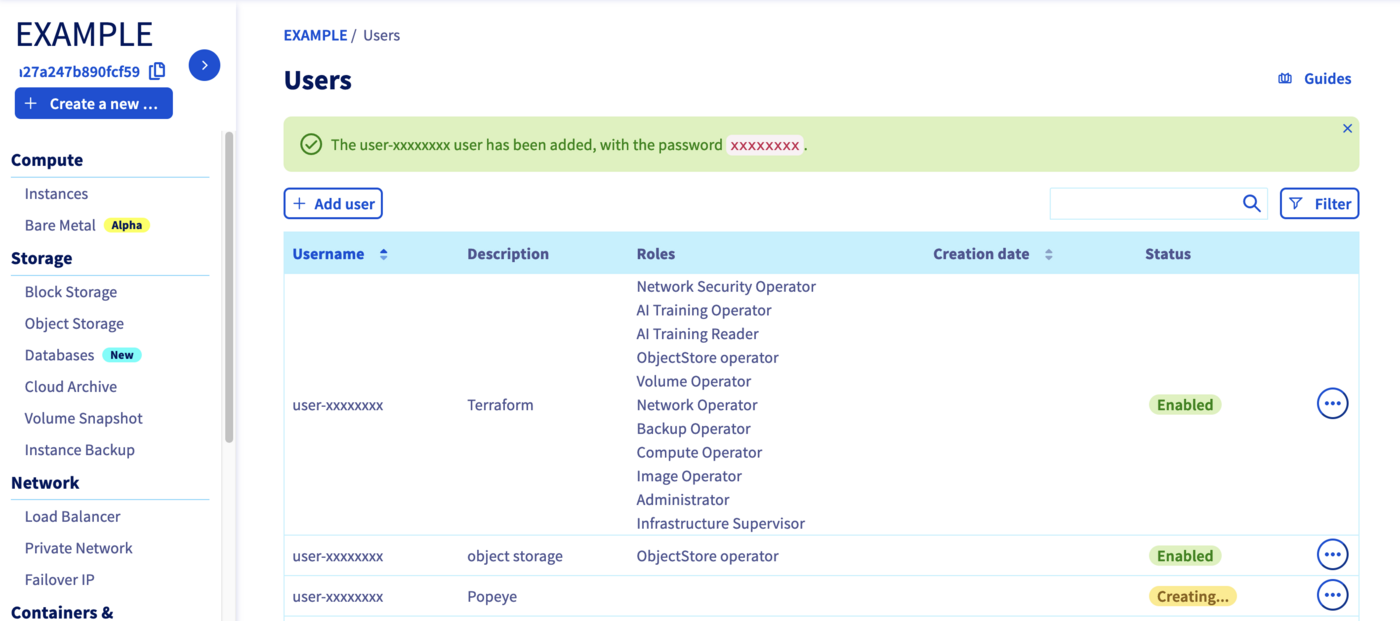Screen dimensions: 1400x621
Task: Open the Guides panel
Action: coord(1315,79)
